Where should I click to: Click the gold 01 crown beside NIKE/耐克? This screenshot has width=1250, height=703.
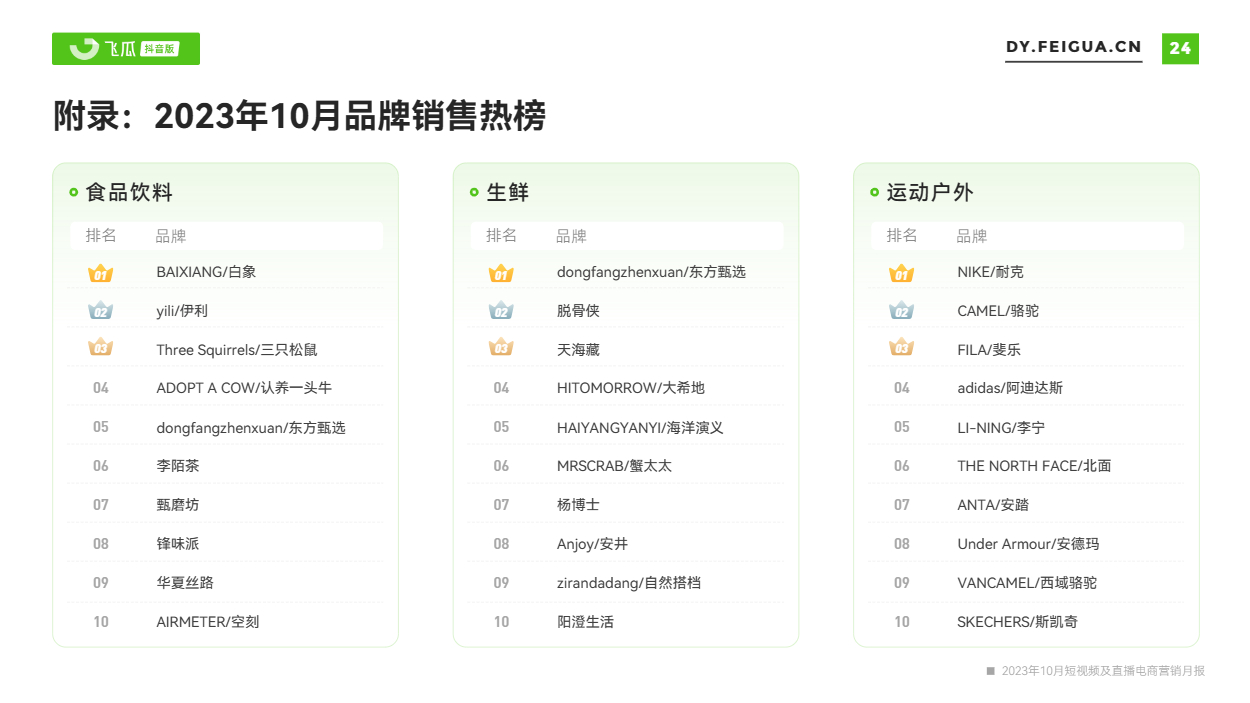point(901,273)
